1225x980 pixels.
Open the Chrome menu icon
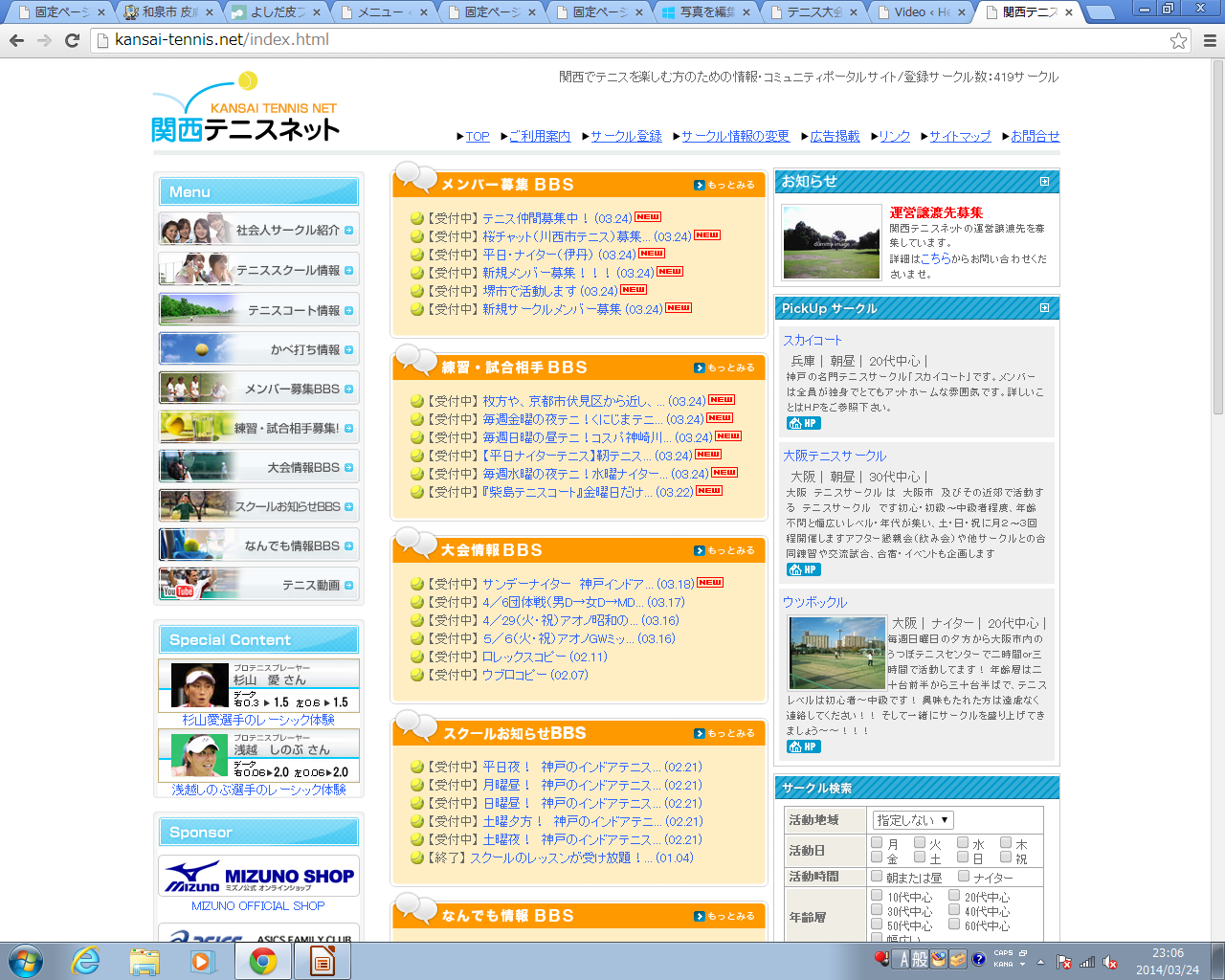click(x=1210, y=40)
